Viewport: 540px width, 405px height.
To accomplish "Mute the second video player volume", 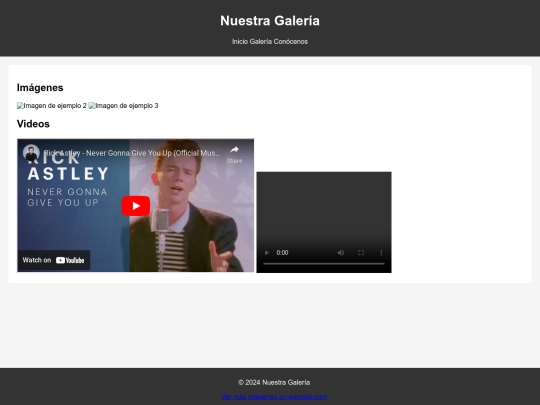I will (x=341, y=253).
